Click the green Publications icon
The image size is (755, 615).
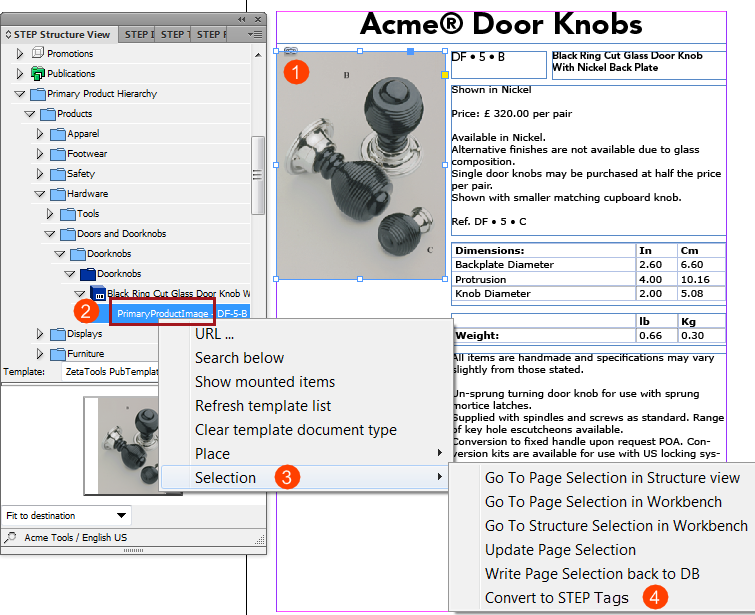pyautogui.click(x=38, y=73)
